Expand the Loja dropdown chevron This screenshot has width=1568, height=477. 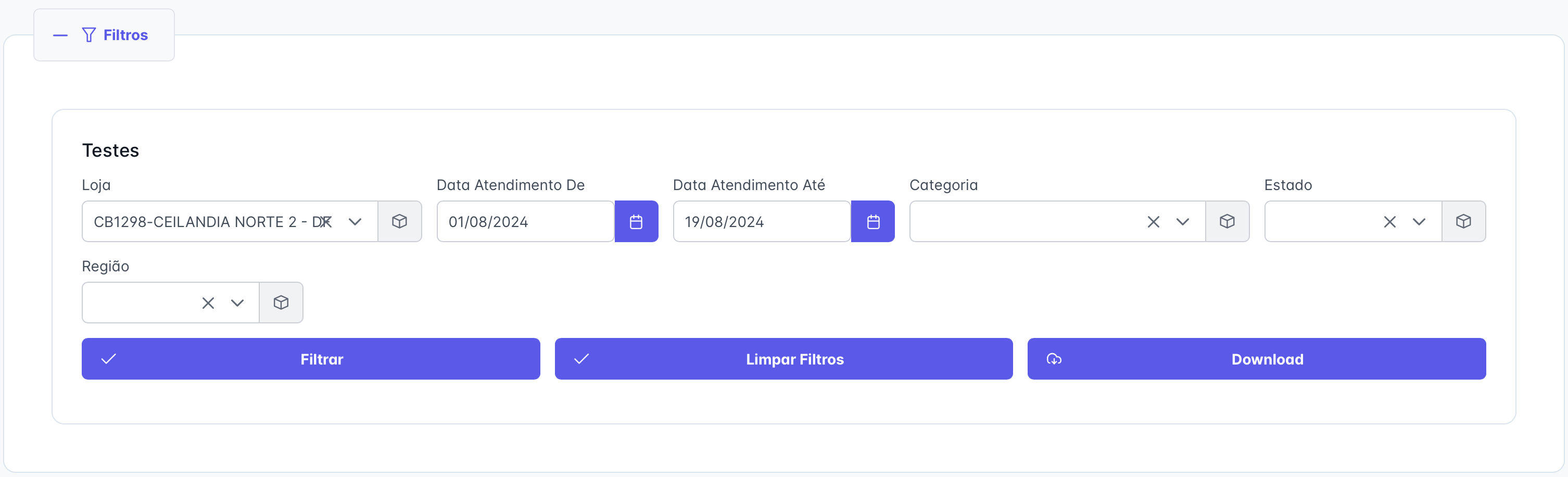355,222
